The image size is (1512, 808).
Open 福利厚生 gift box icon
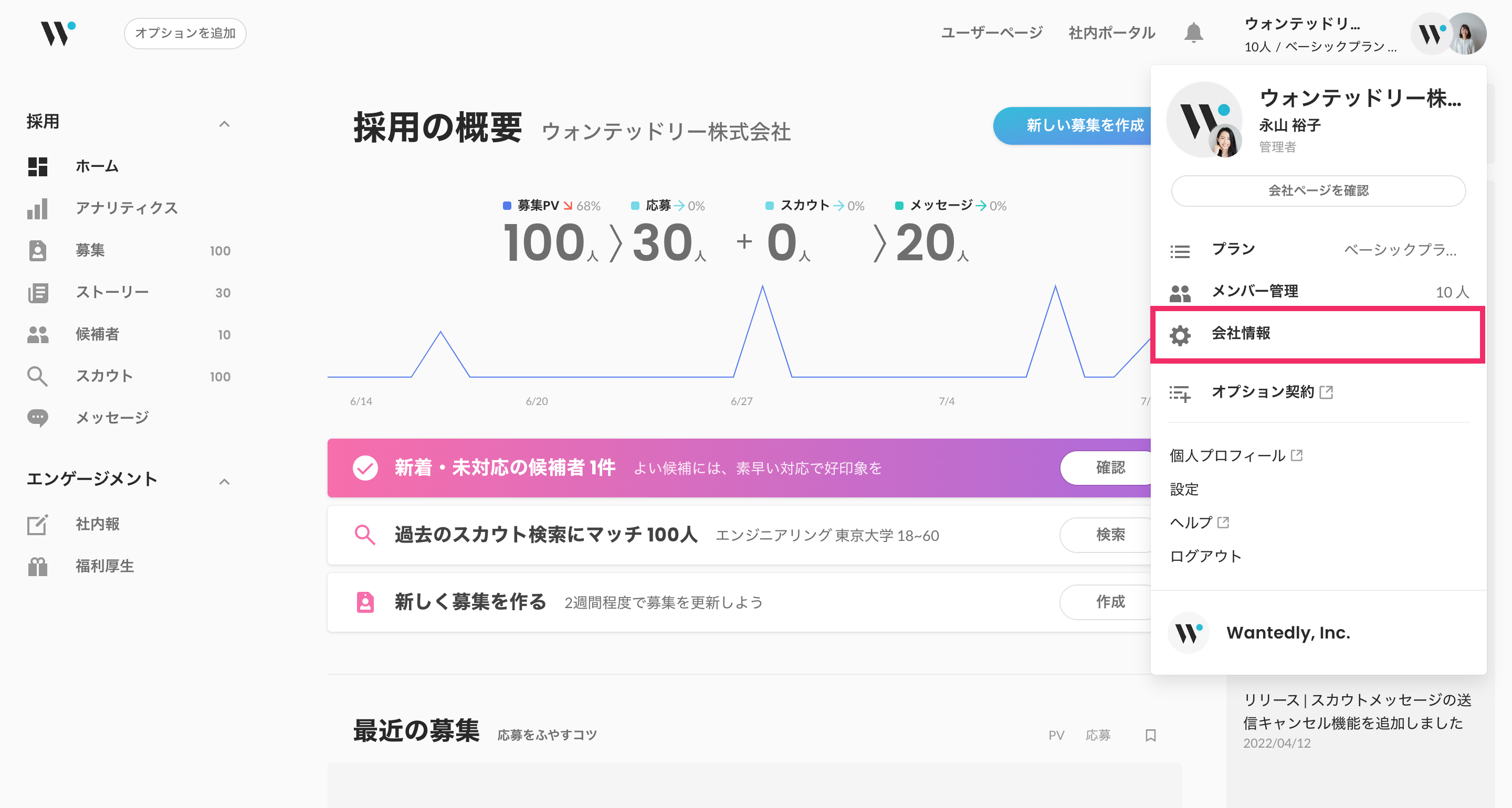point(38,566)
